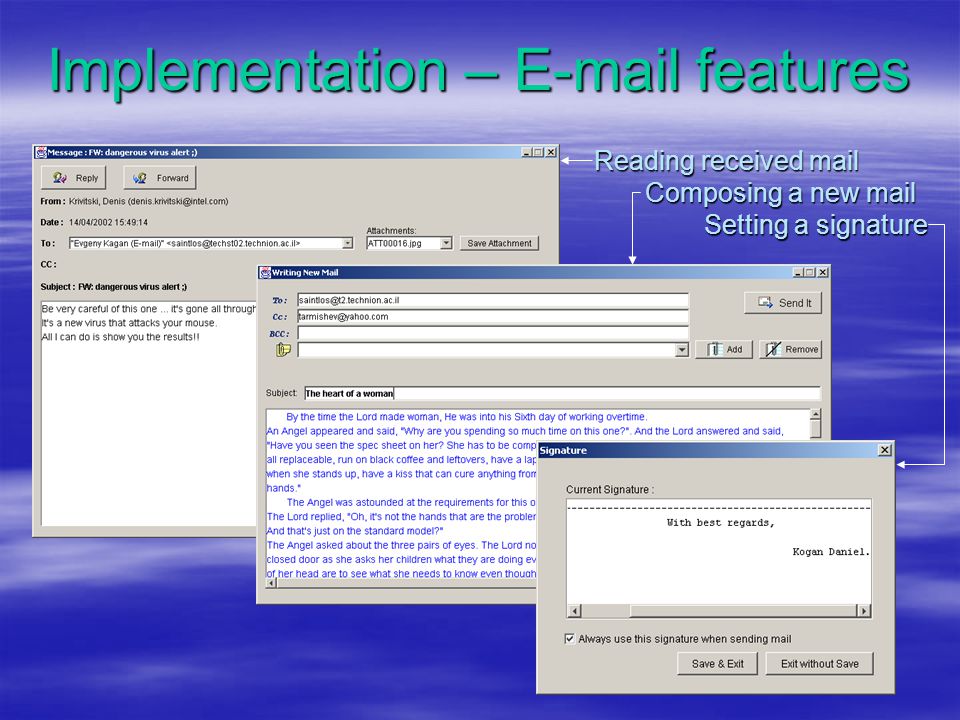Click the signature line With best regards,
Image resolution: width=960 pixels, height=720 pixels.
721,523
